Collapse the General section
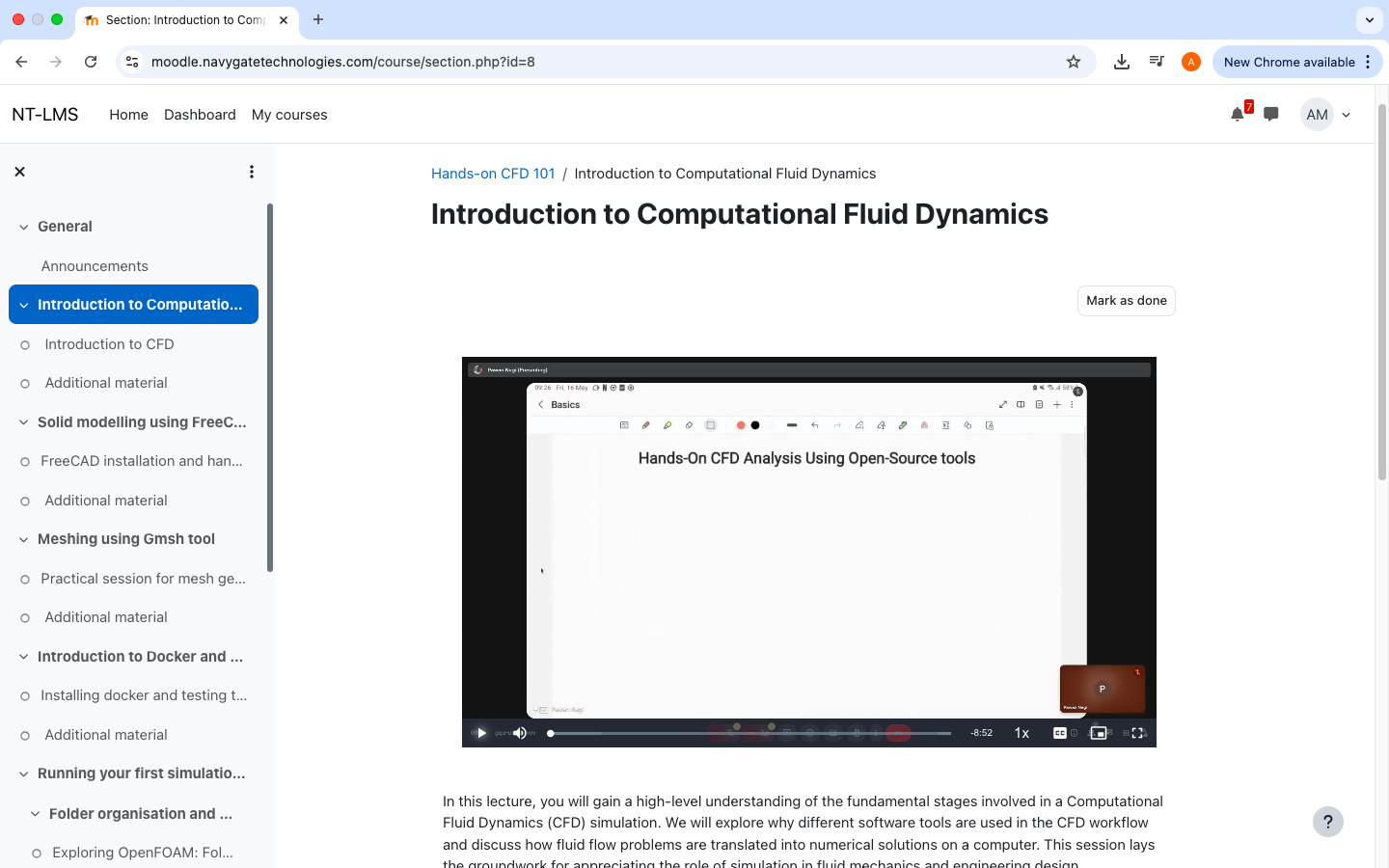This screenshot has width=1389, height=868. coord(23,226)
